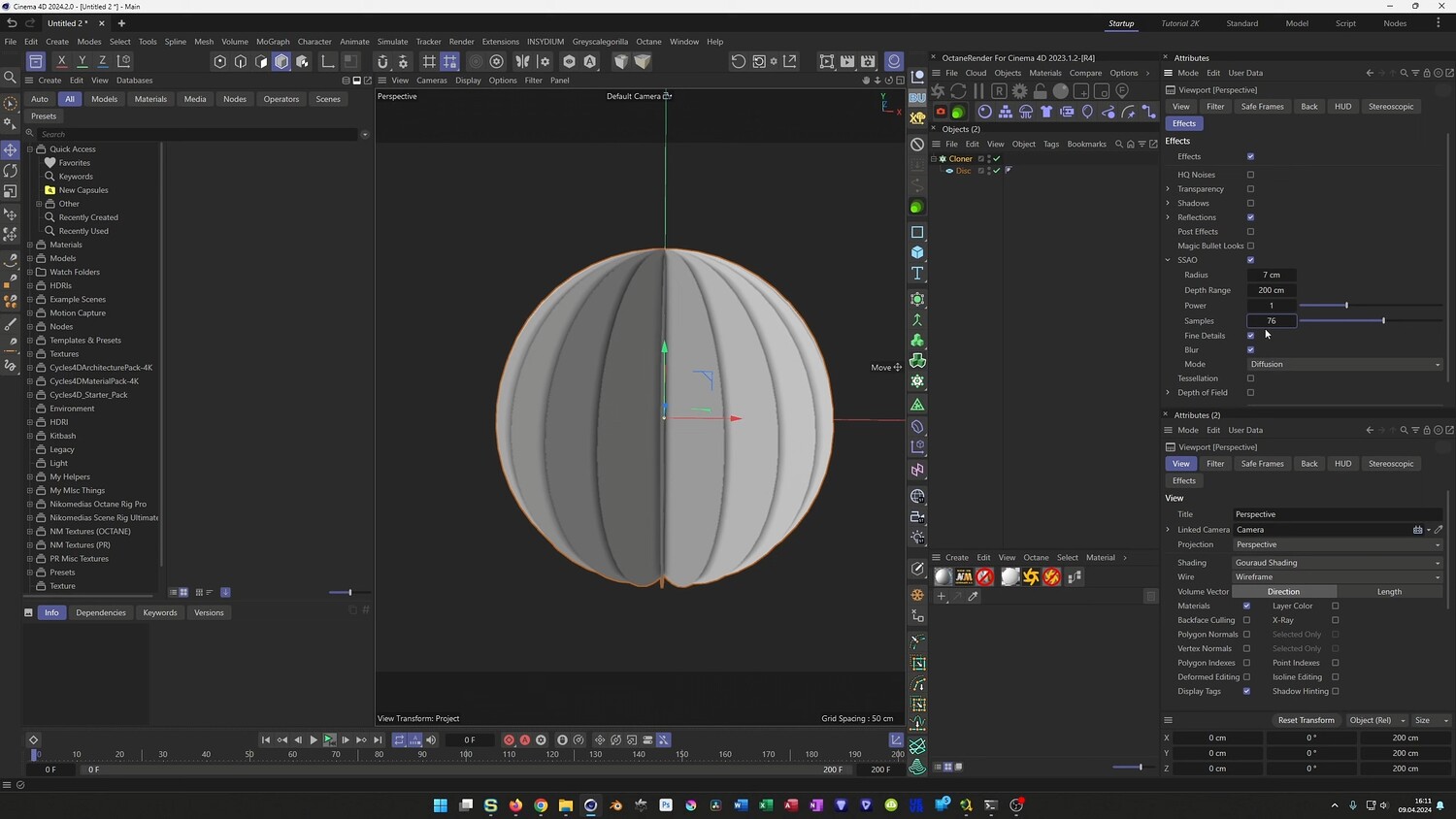This screenshot has height=819, width=1456.
Task: Click the Render View icon in top toolbar
Action: pyautogui.click(x=827, y=61)
